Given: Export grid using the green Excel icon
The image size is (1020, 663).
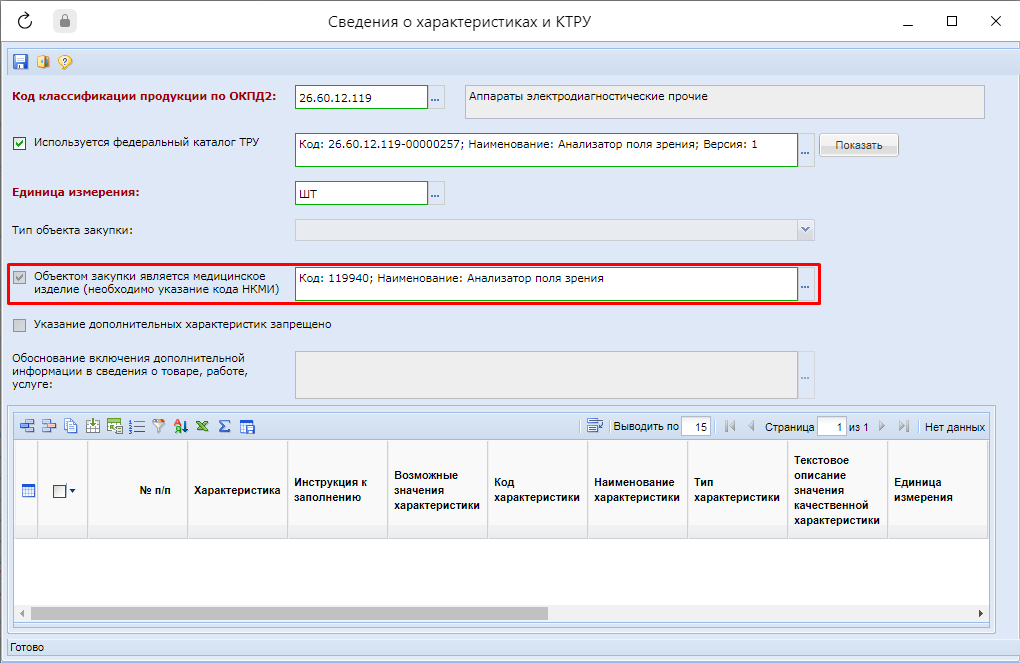Looking at the screenshot, I should click(x=202, y=426).
